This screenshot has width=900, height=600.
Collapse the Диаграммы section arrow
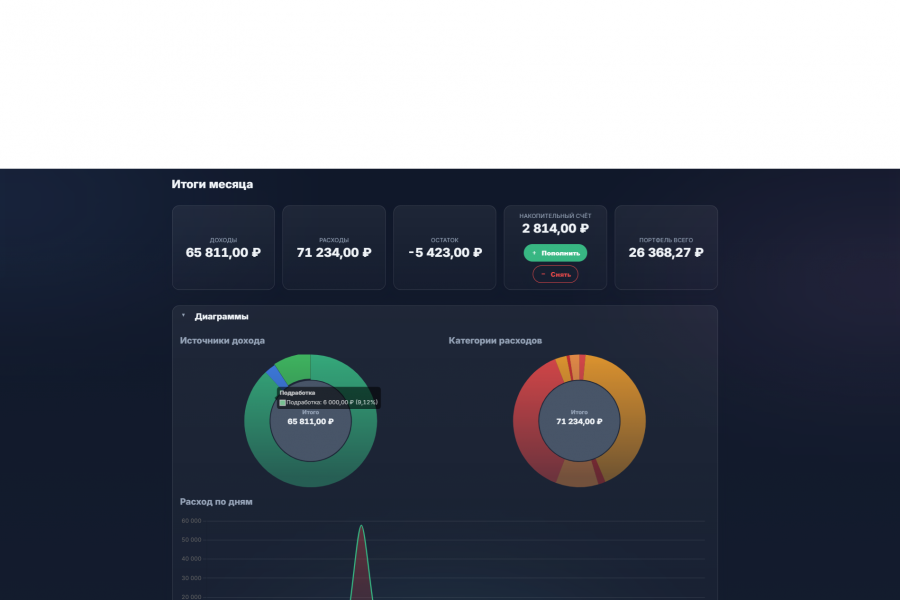[183, 316]
